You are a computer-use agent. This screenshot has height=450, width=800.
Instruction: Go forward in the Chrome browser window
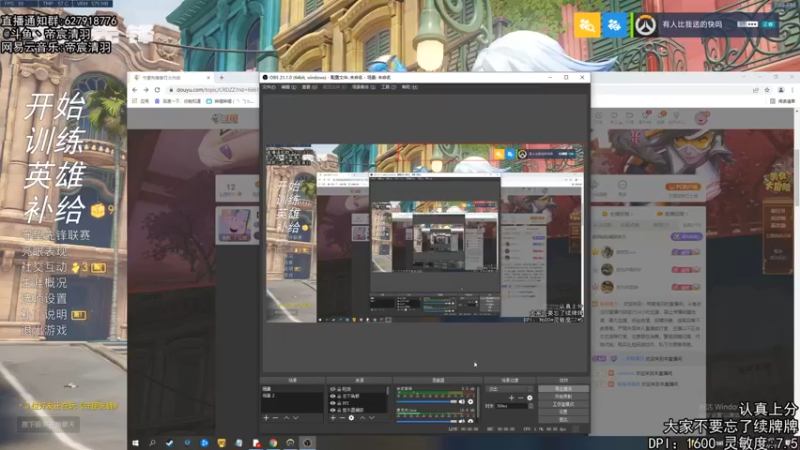pos(146,90)
